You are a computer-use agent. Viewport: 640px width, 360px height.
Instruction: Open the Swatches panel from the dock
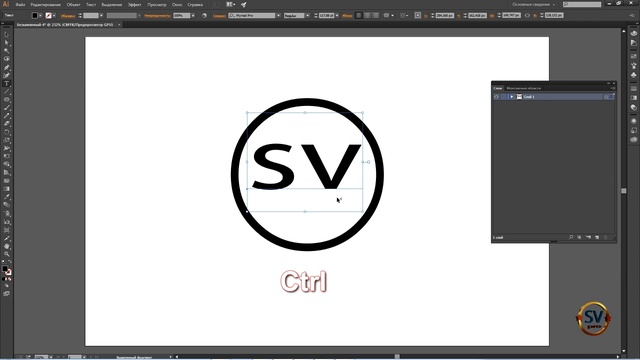click(633, 56)
